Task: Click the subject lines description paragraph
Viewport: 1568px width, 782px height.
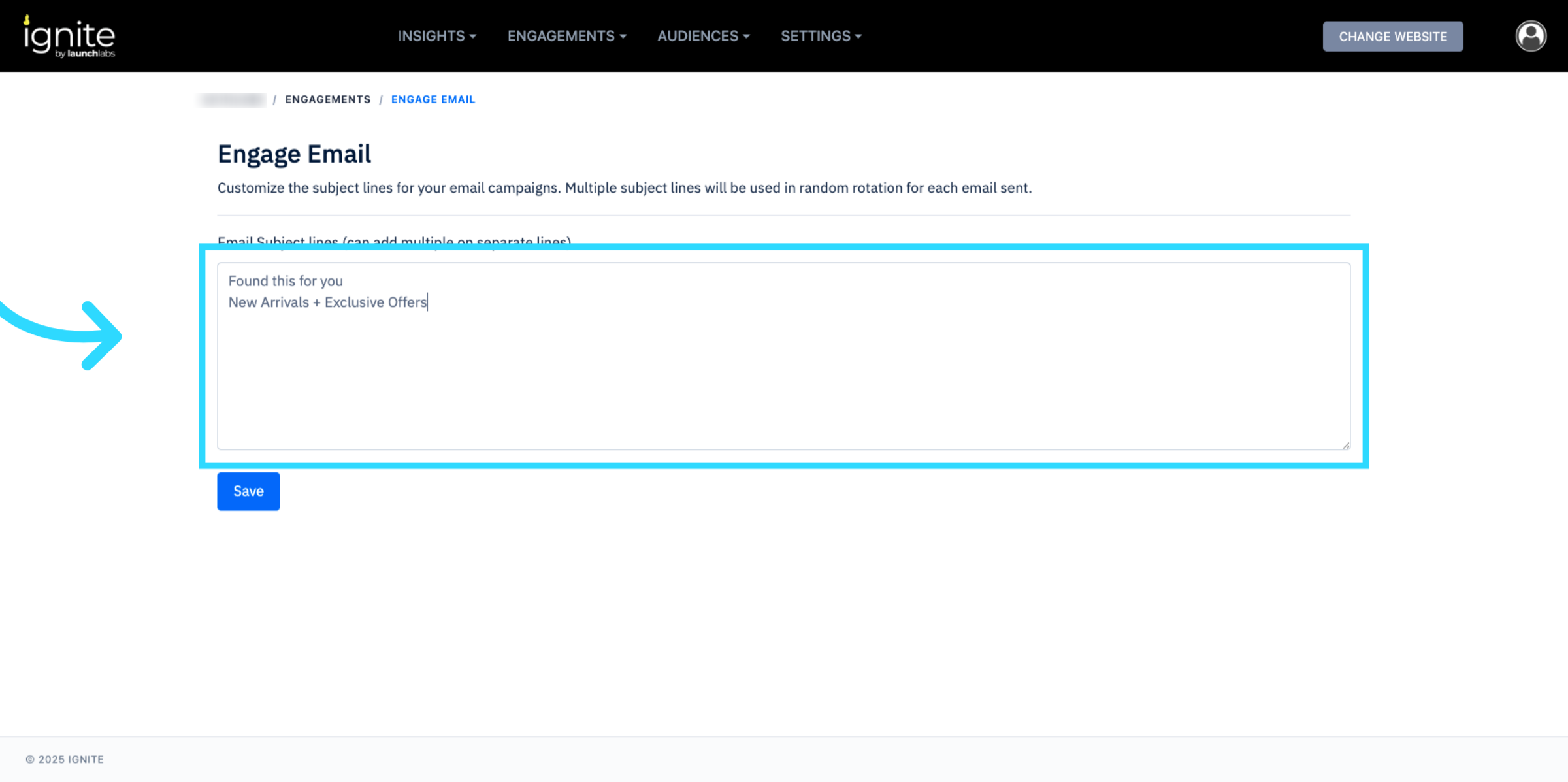Action: click(x=624, y=188)
